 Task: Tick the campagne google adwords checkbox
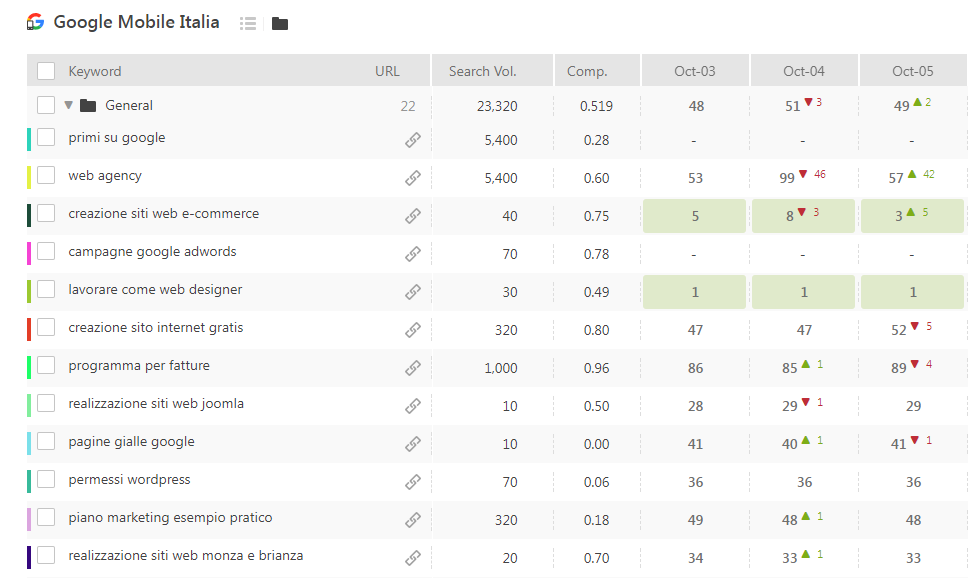pos(46,251)
